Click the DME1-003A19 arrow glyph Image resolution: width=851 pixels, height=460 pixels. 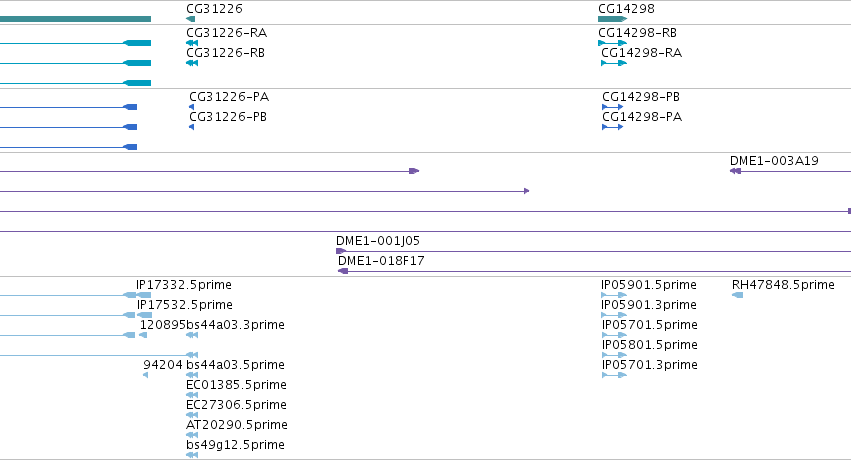[735, 171]
